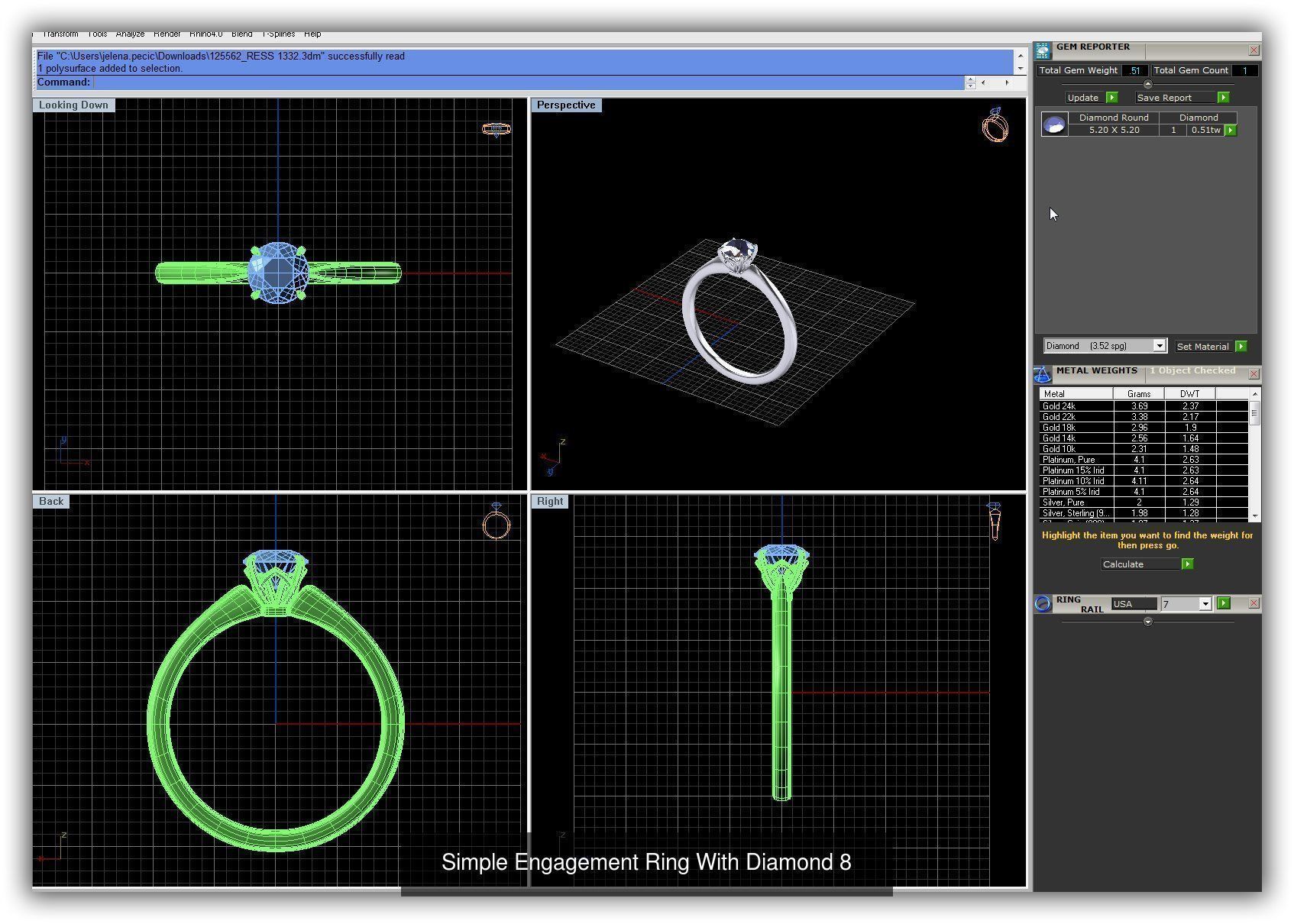Screen dimensions: 1294x924
Task: Select the Gold 22k row
Action: pos(1144,417)
